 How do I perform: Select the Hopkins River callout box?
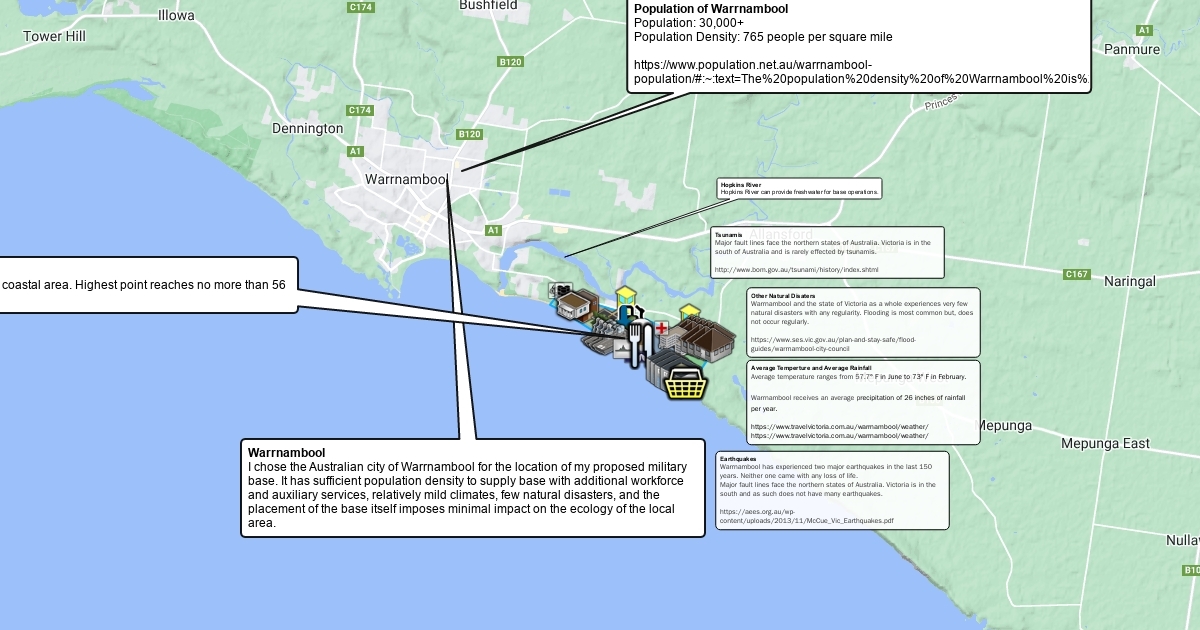(x=799, y=189)
